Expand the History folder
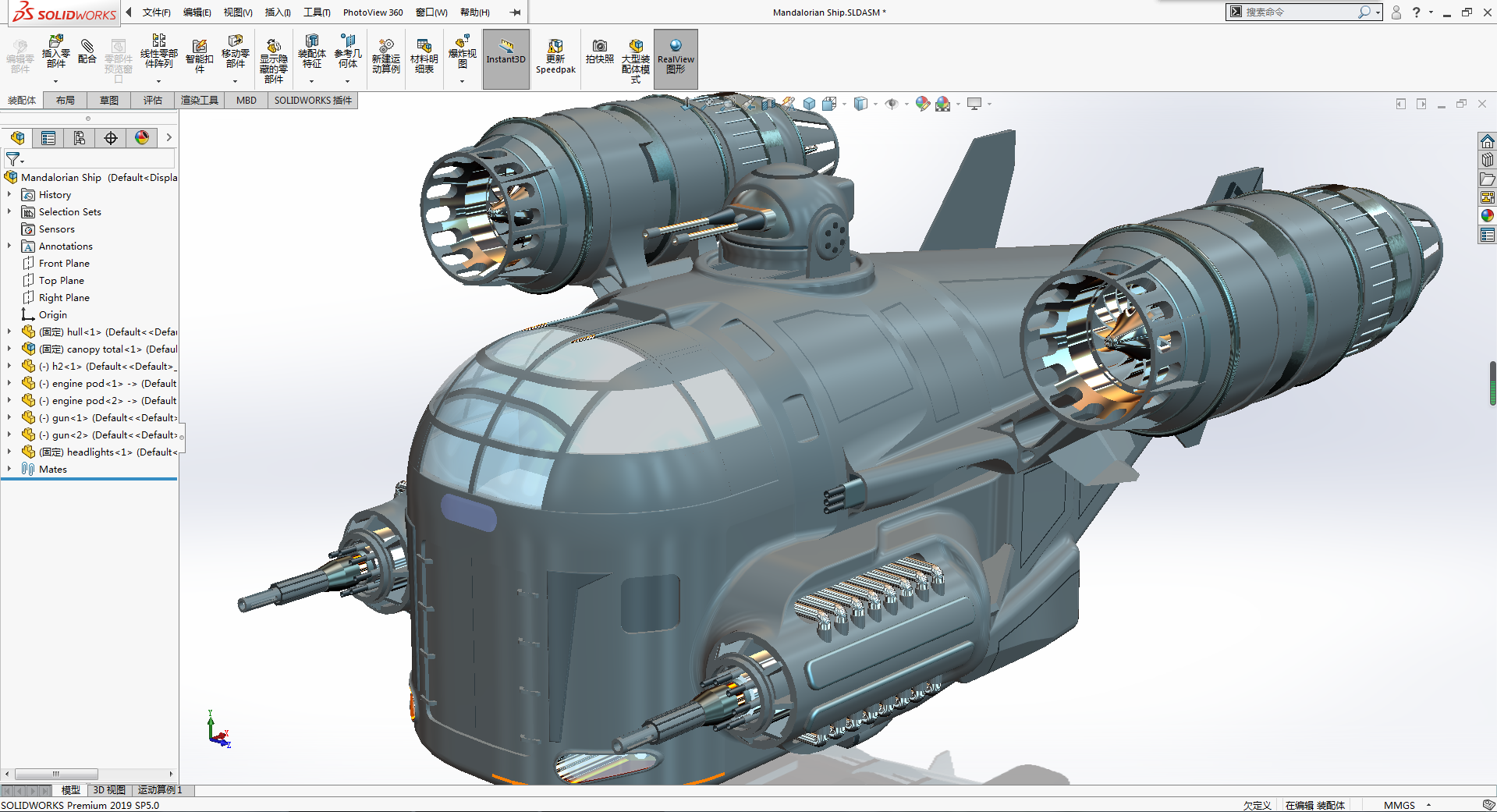 coord(9,194)
